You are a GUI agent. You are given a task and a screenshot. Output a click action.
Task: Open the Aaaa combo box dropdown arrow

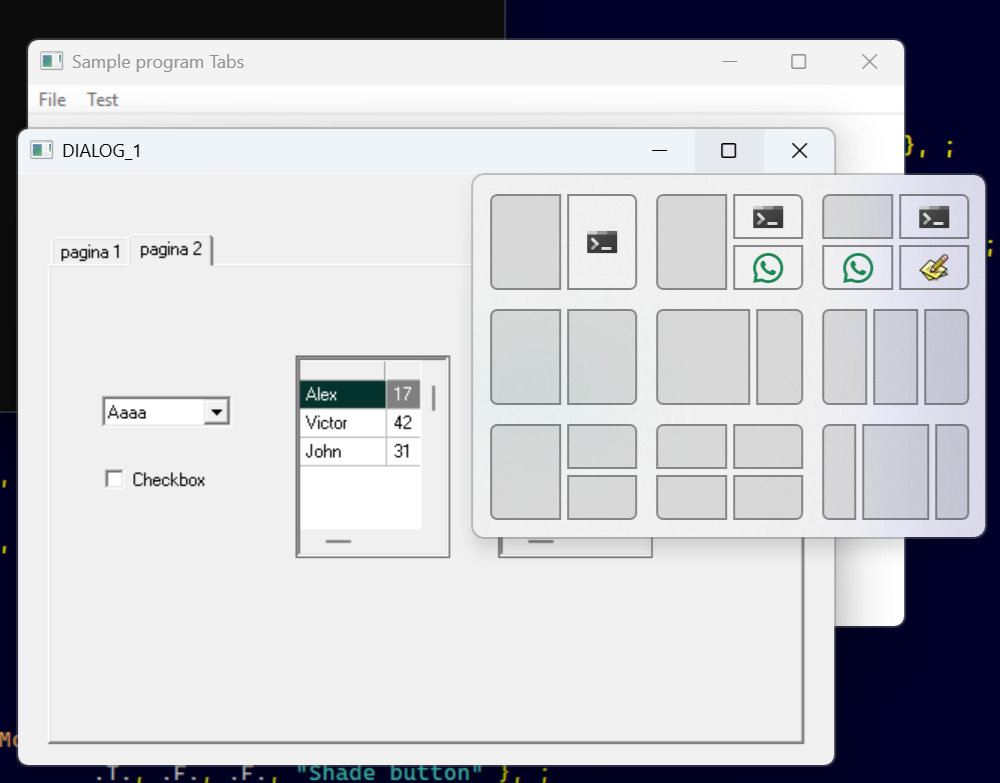[217, 411]
